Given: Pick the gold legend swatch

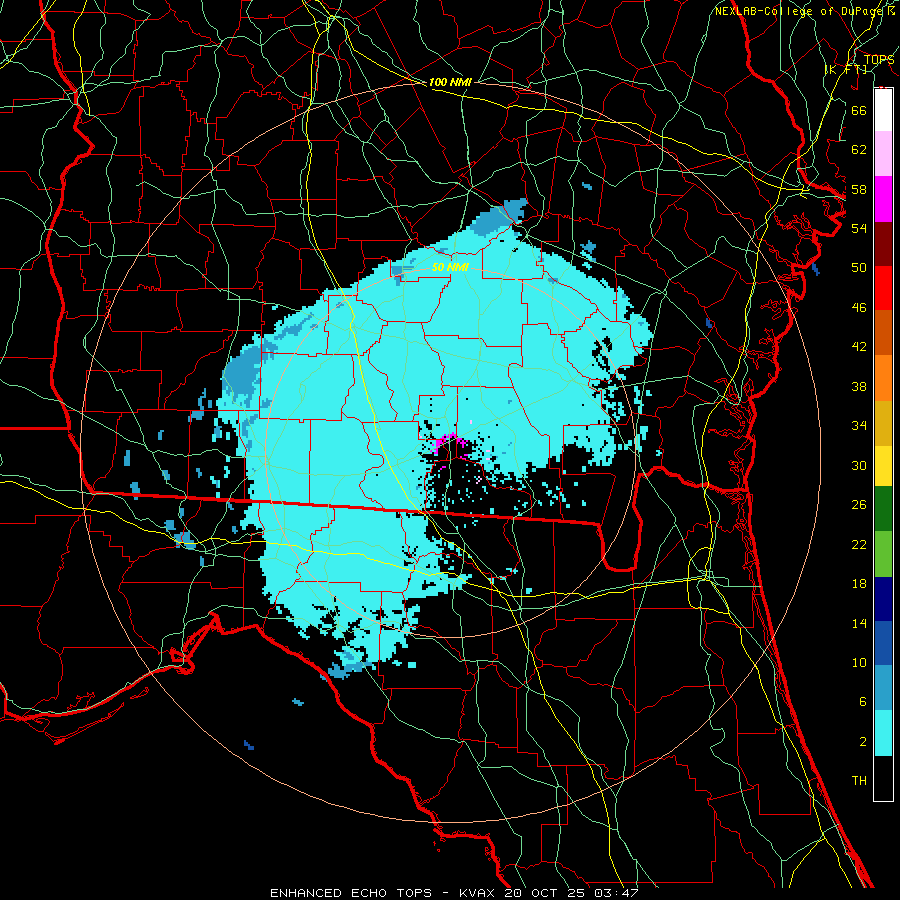Looking at the screenshot, I should click(x=883, y=424).
